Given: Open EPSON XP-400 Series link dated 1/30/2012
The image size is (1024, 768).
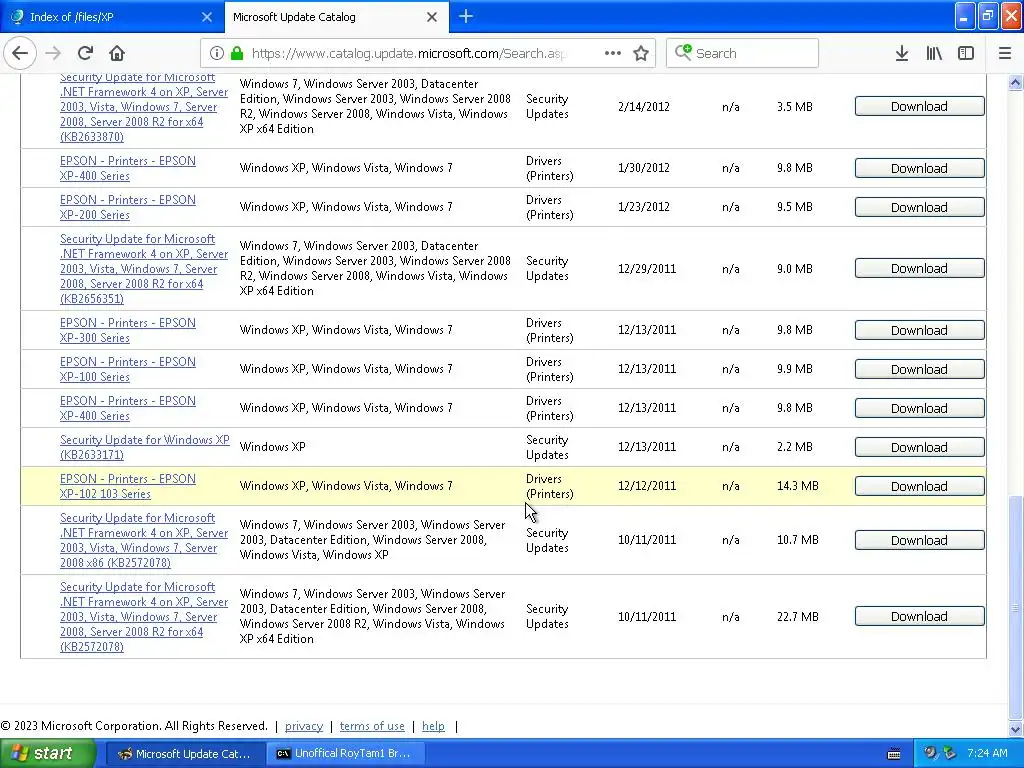Looking at the screenshot, I should click(127, 168).
